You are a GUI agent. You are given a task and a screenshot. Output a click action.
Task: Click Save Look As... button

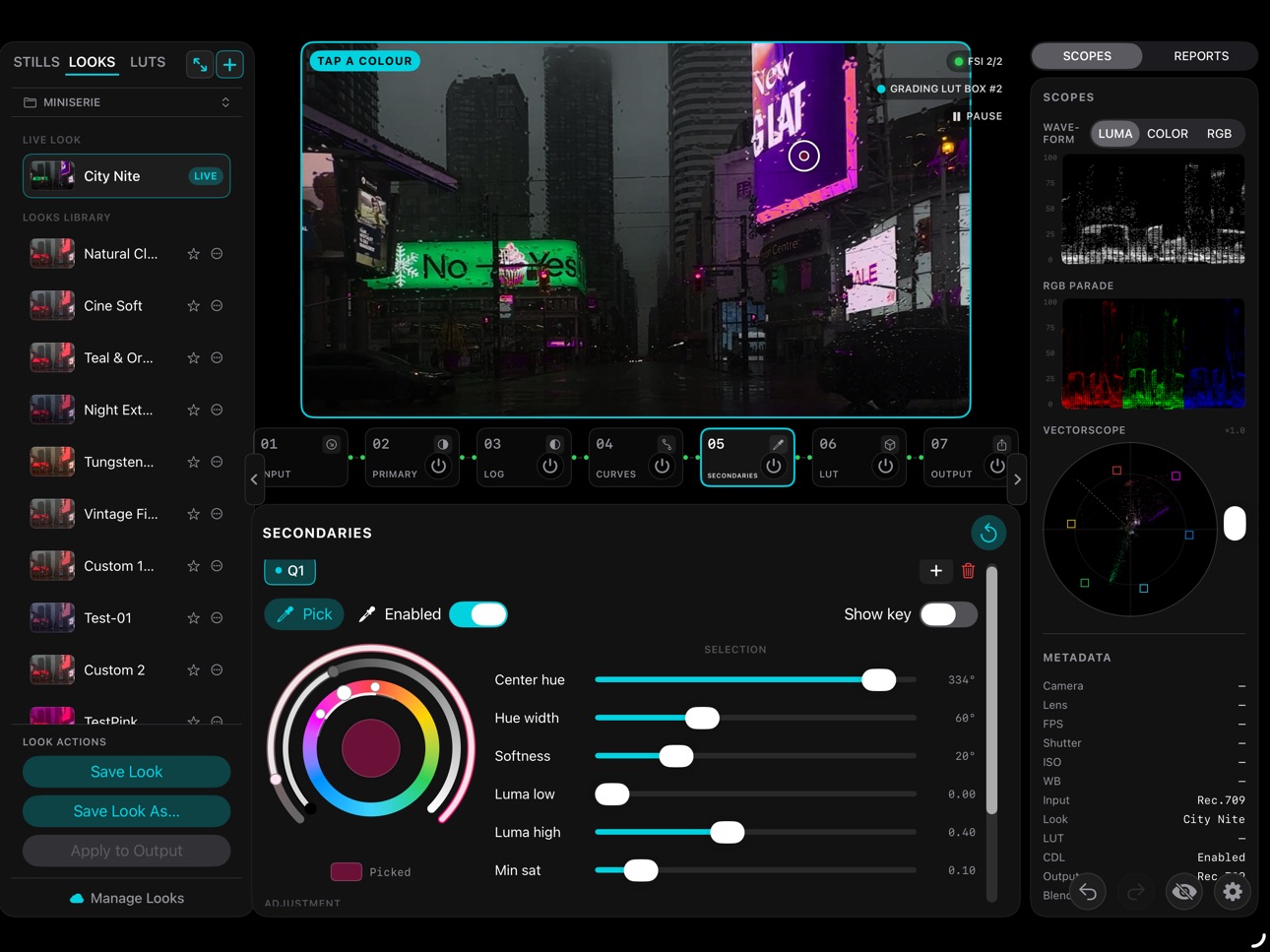pyautogui.click(x=127, y=811)
